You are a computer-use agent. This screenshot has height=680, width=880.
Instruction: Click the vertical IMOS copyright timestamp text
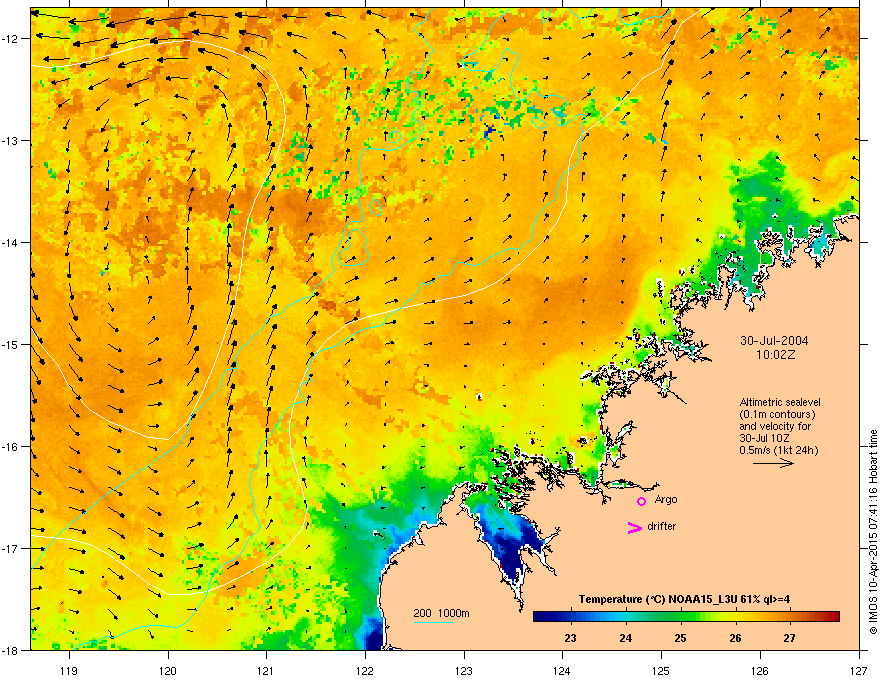coord(873,532)
